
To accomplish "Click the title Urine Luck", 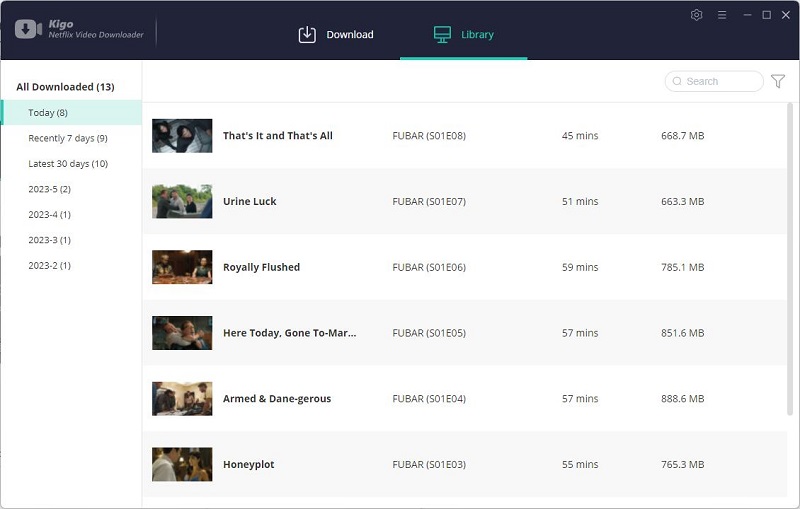I will [x=249, y=201].
